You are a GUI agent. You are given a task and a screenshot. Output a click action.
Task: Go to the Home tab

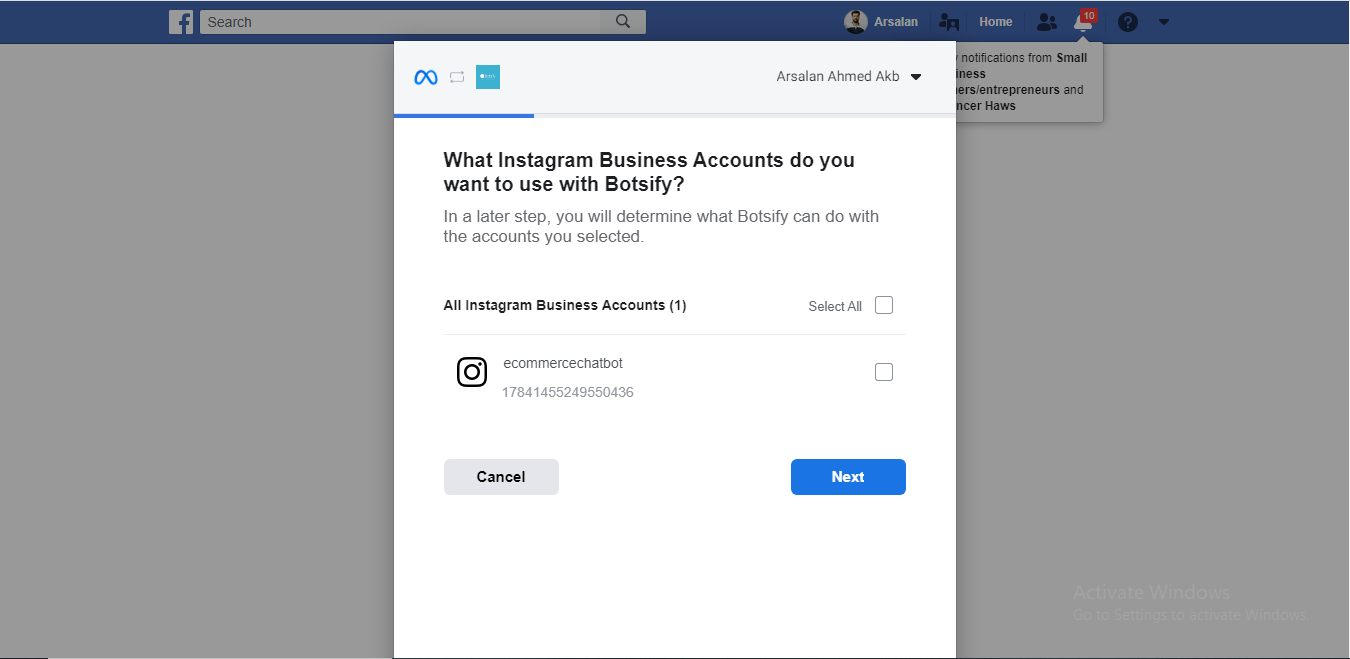click(995, 22)
